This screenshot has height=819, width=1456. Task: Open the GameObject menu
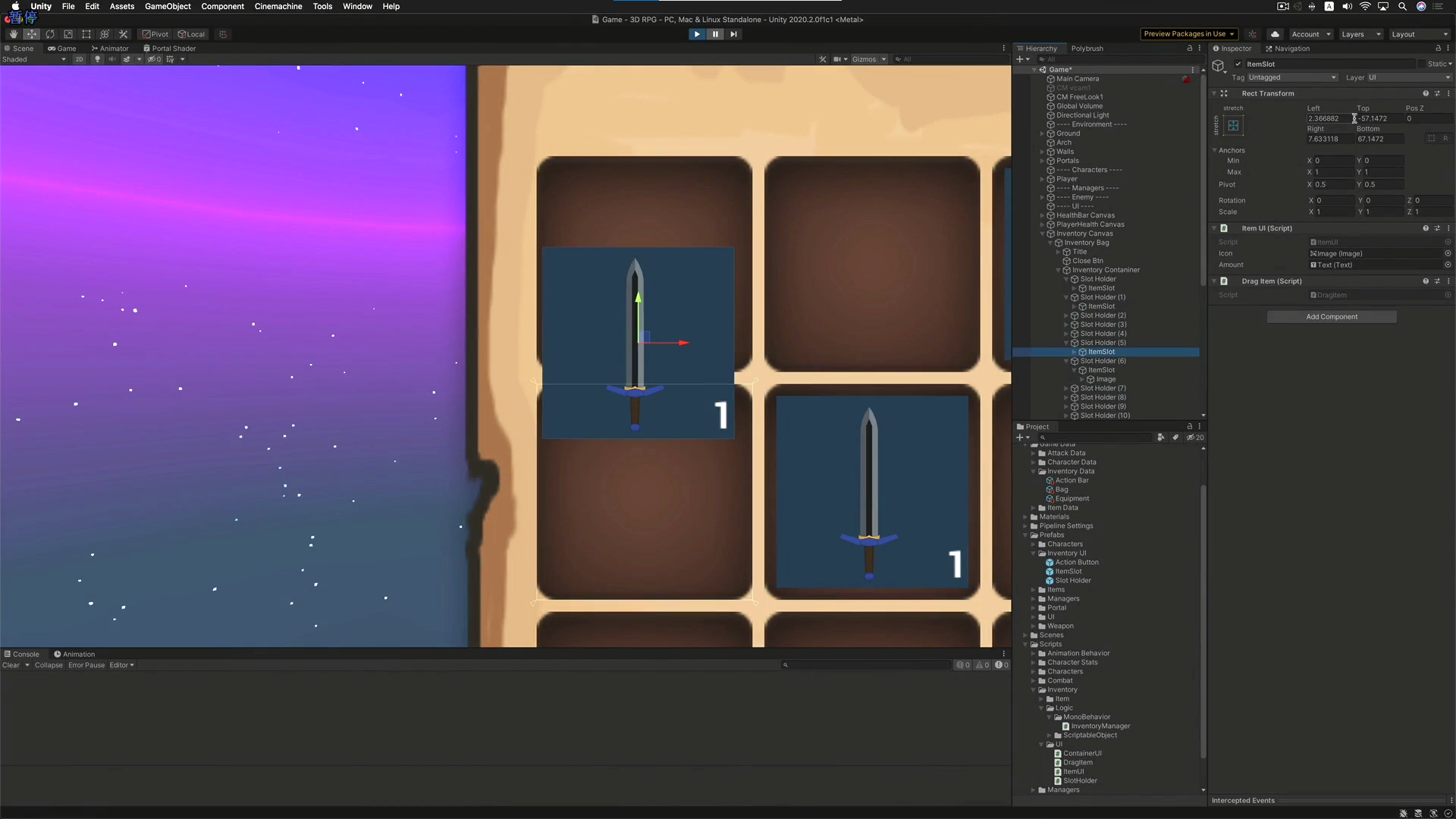[168, 6]
